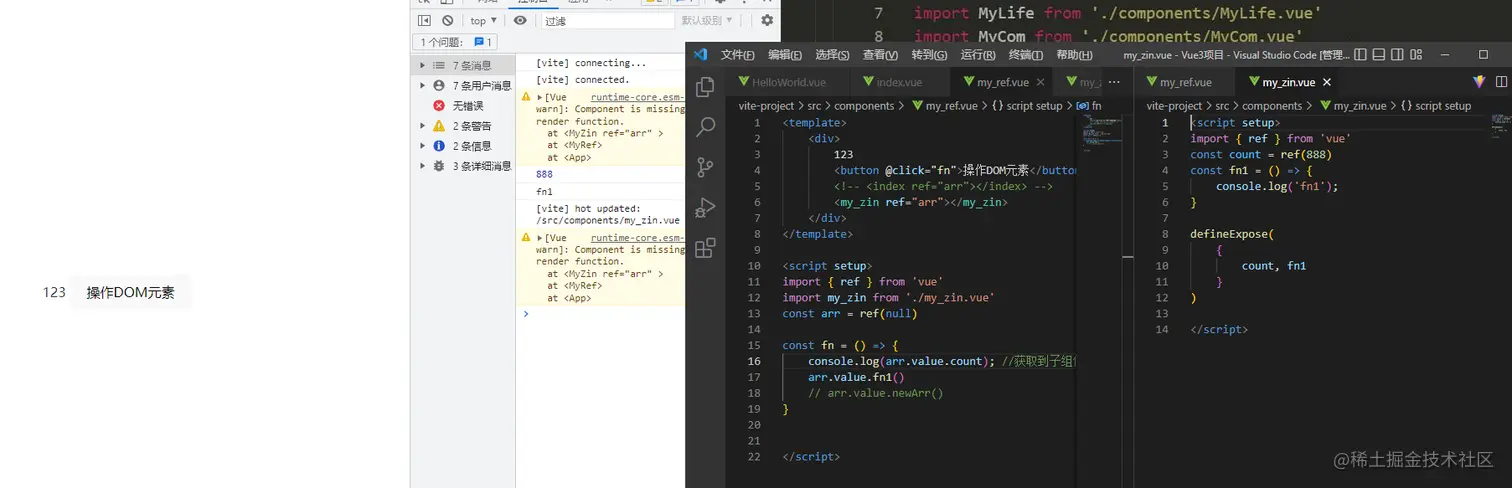The height and width of the screenshot is (488, 1512).
Task: Expand the first Vue warn console message
Action: pos(540,98)
